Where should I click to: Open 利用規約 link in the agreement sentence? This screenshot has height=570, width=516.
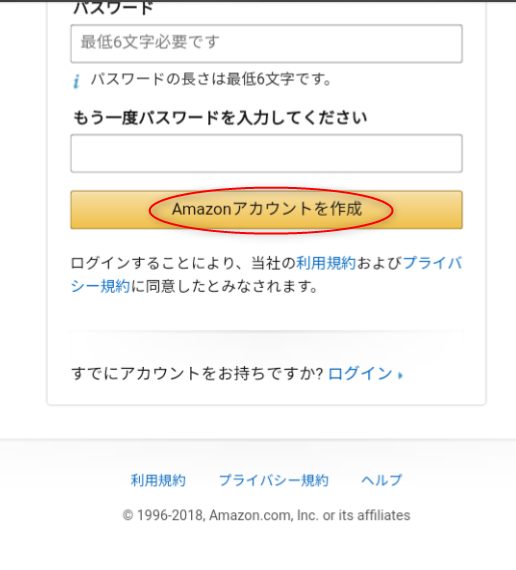[326, 263]
